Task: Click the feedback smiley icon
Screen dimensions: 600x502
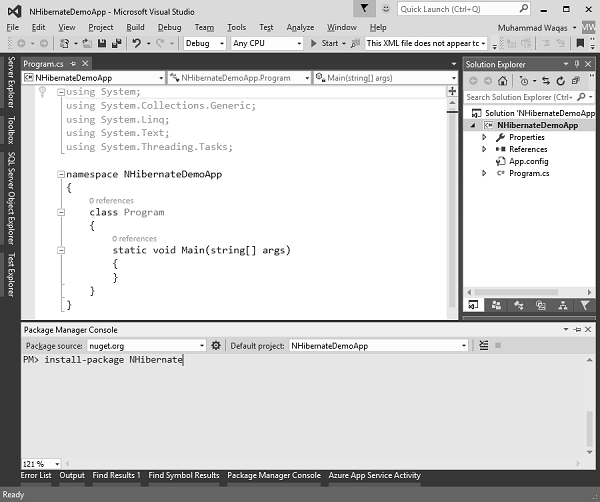Action: pyautogui.click(x=386, y=8)
